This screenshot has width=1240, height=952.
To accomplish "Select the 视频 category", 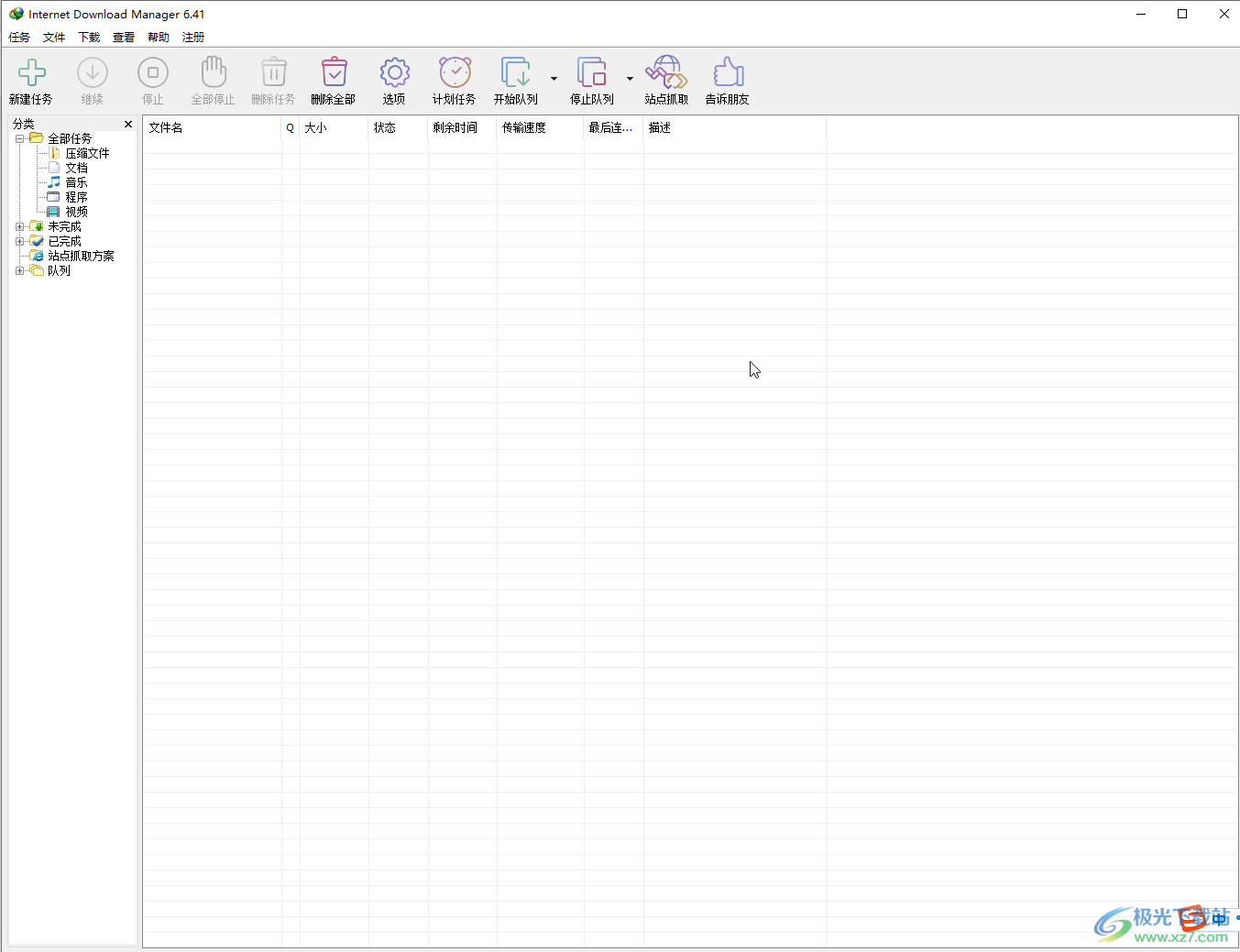I will (76, 212).
